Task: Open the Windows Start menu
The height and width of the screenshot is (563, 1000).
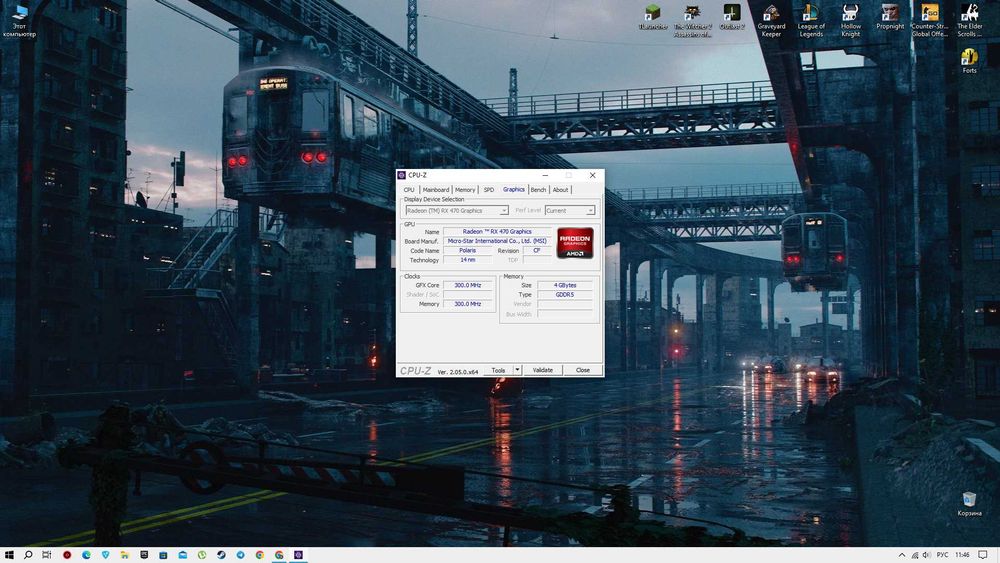Action: pos(9,555)
